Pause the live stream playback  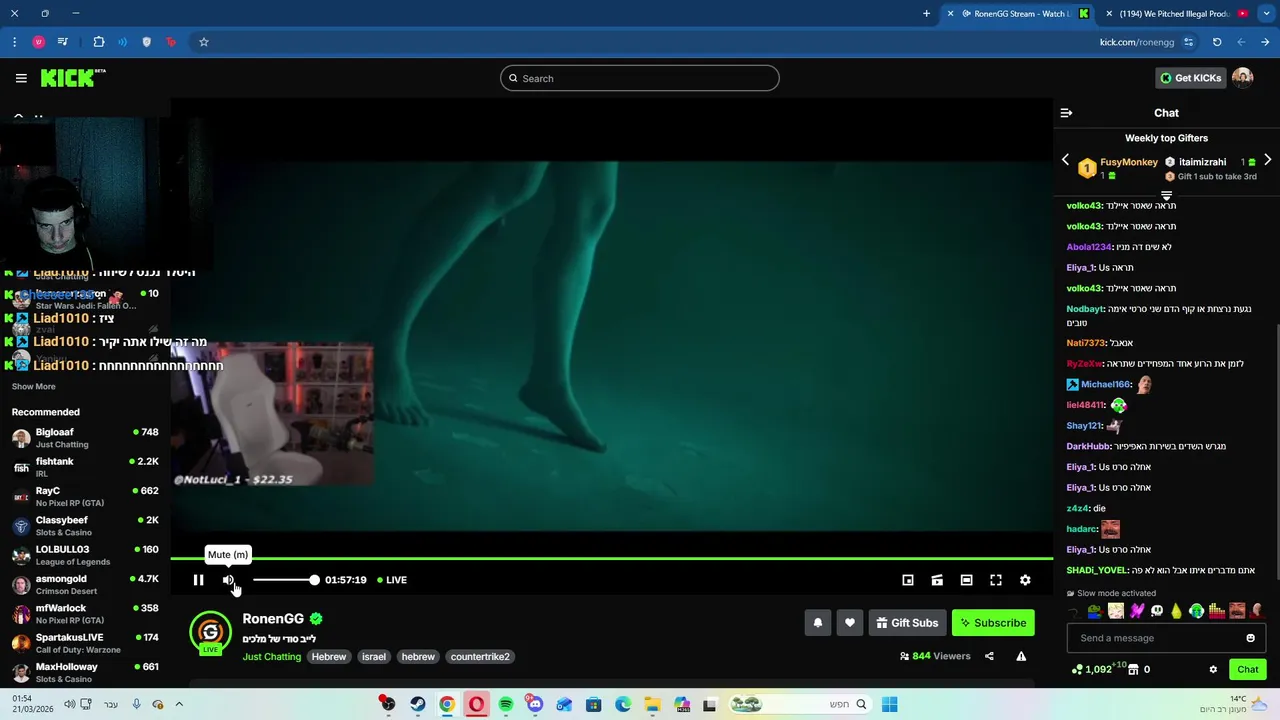click(x=198, y=580)
